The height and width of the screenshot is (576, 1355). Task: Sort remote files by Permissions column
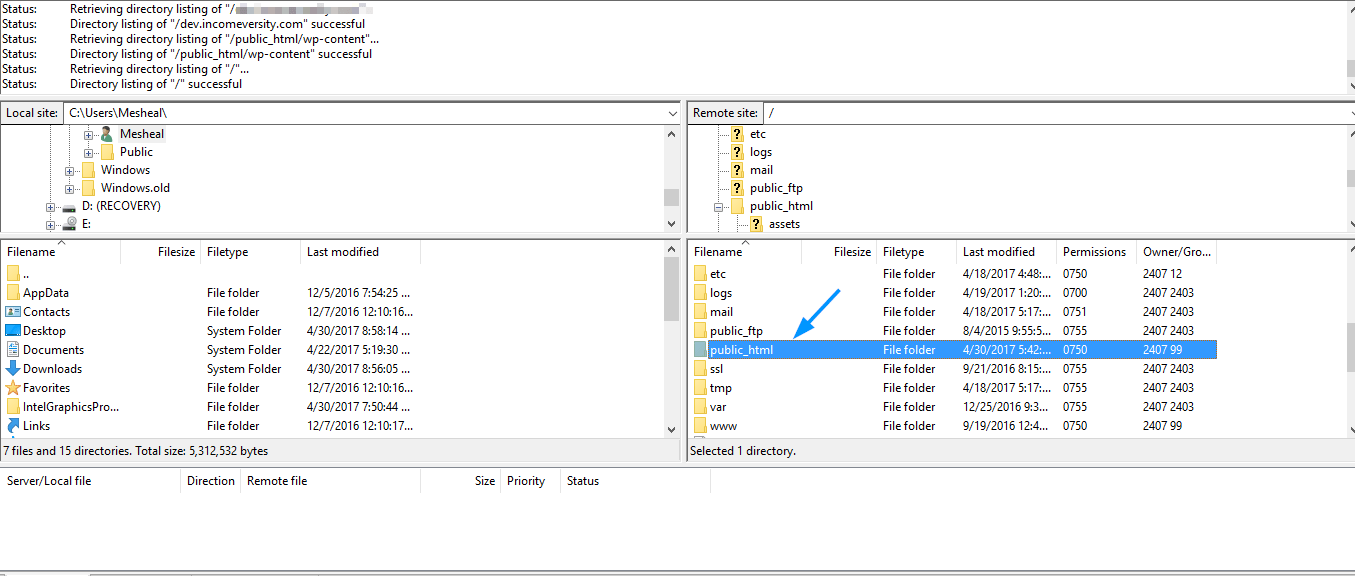point(1094,252)
